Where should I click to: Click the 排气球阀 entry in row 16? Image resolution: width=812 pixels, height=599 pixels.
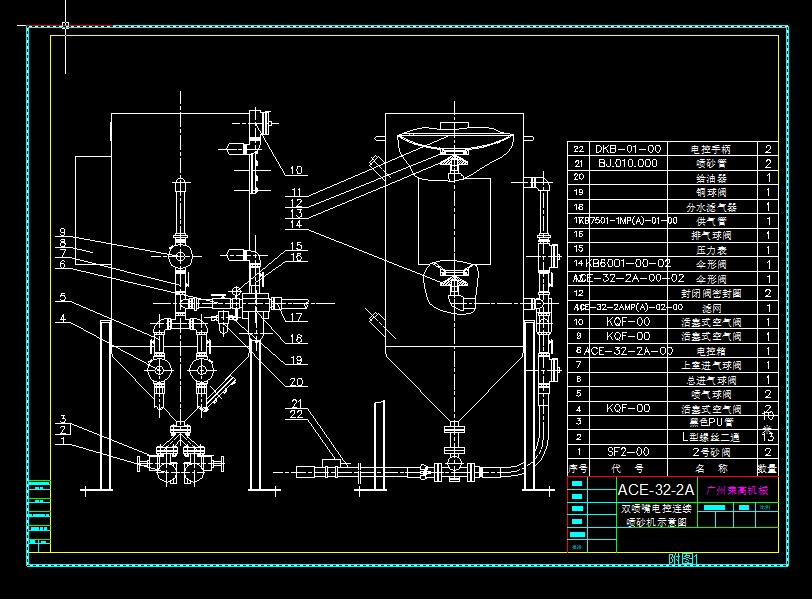coord(711,236)
